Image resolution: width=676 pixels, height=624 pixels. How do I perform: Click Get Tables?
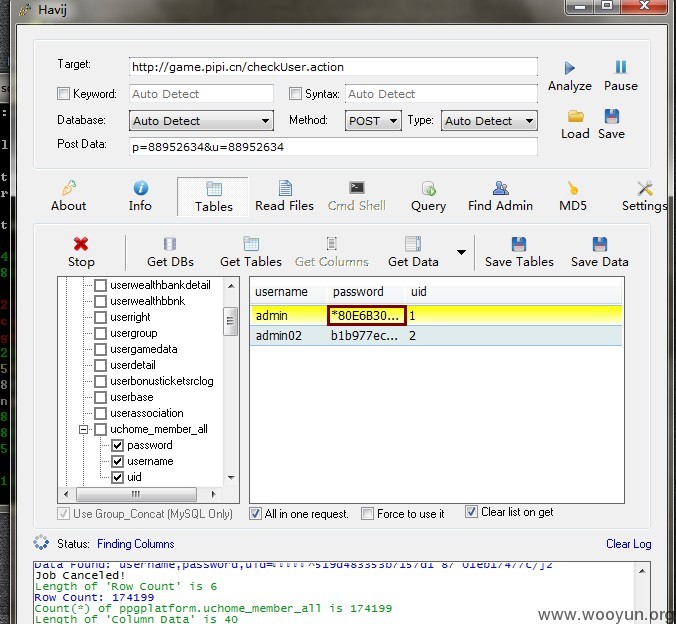pyautogui.click(x=250, y=252)
